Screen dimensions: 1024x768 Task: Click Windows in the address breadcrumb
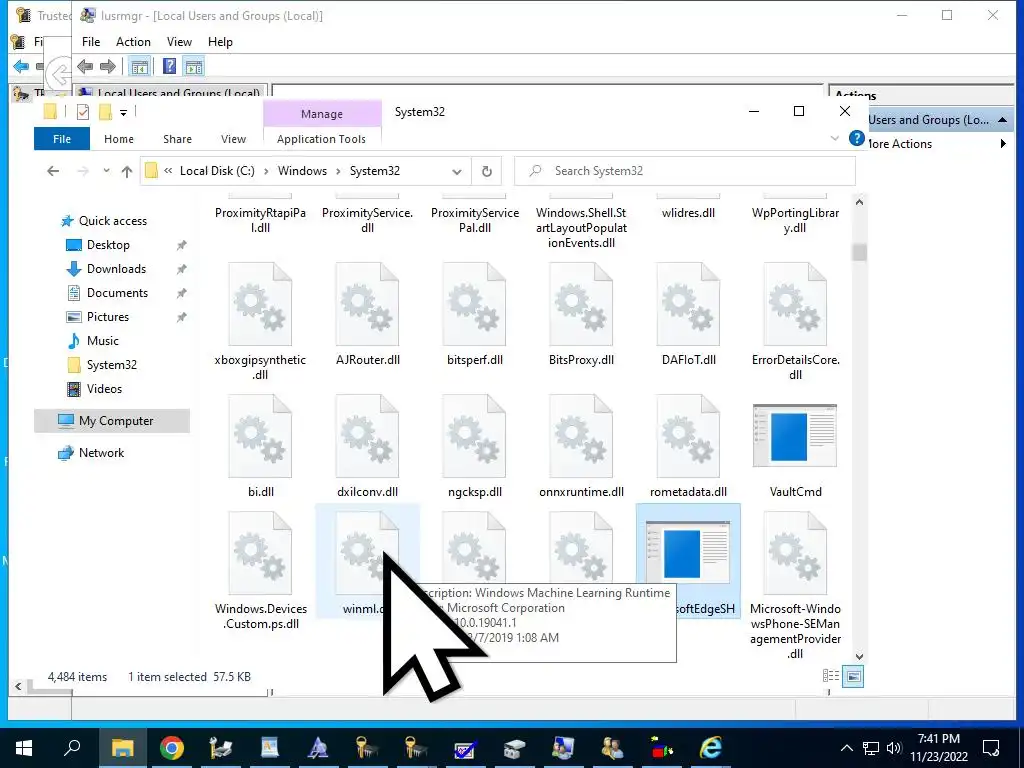(302, 171)
